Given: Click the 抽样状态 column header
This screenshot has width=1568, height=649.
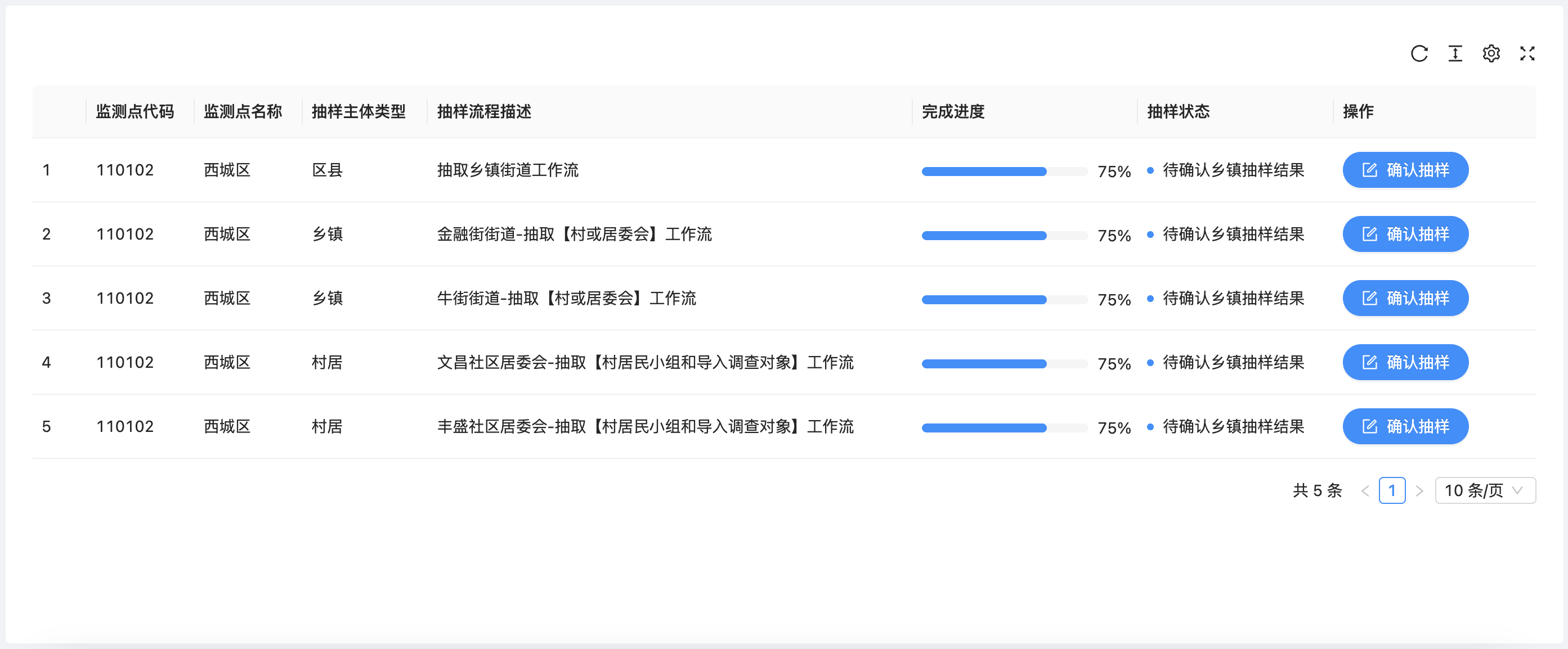Looking at the screenshot, I should coord(1178,111).
